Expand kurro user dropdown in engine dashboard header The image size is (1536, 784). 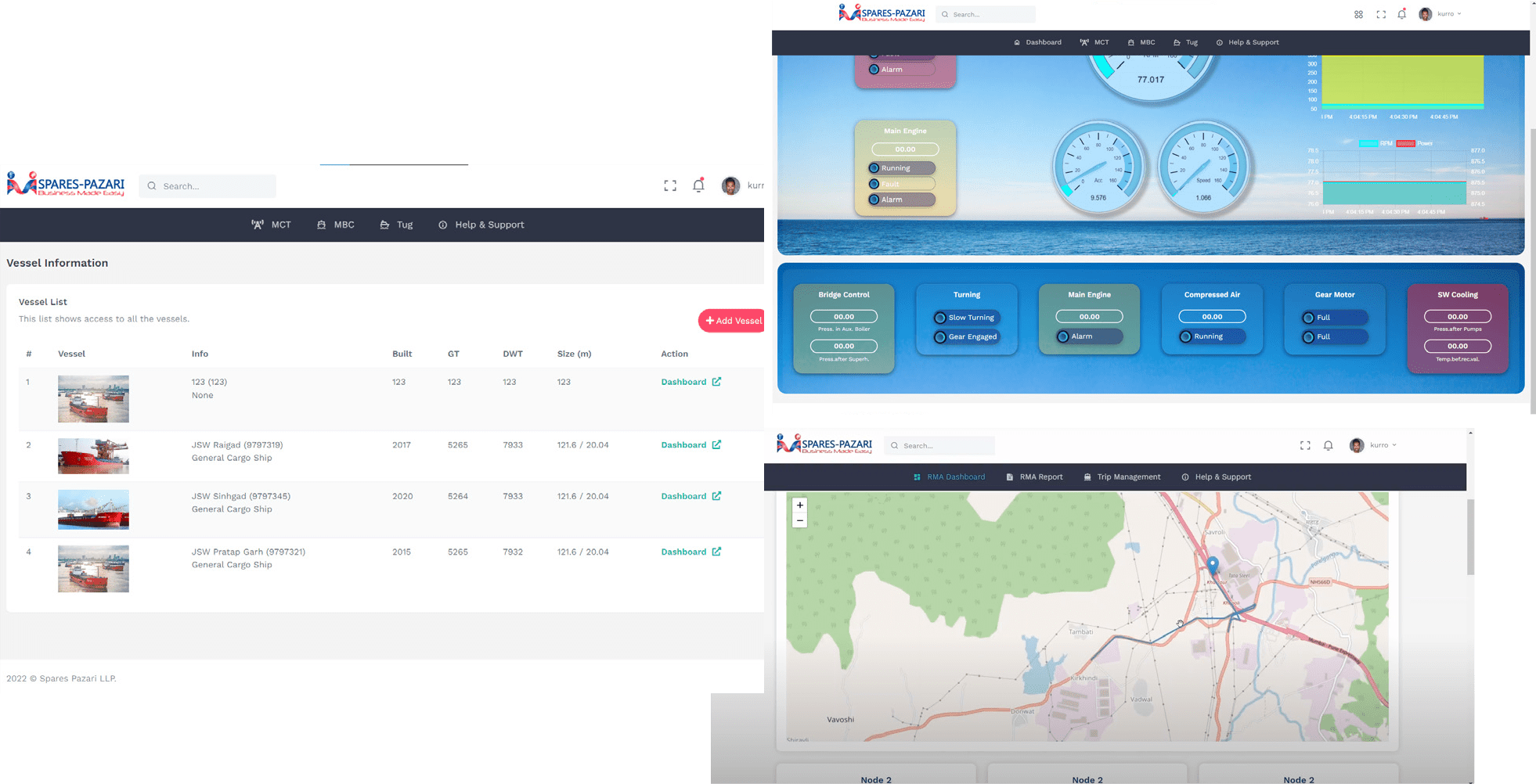tap(1449, 14)
